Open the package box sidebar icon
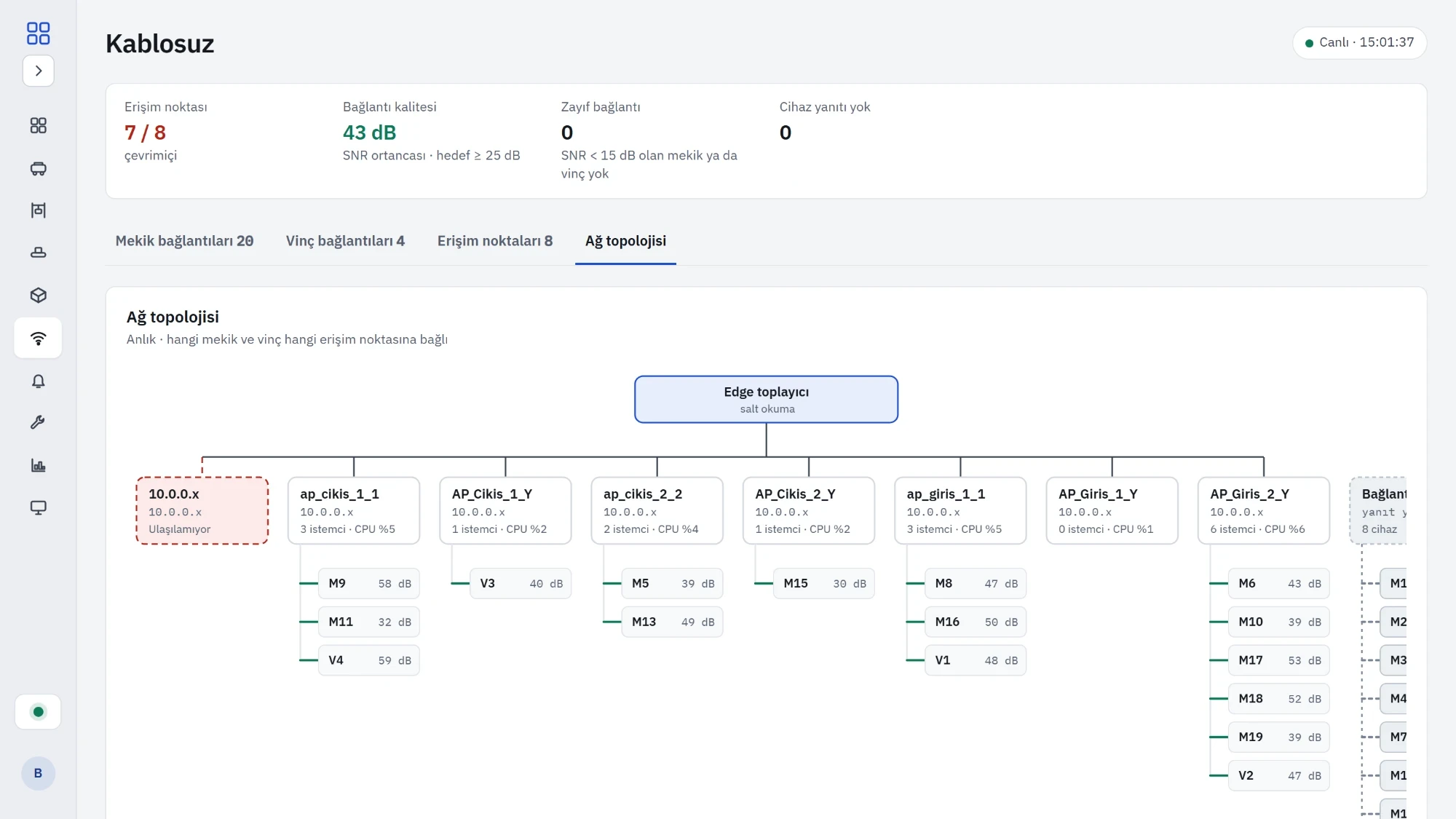1456x819 pixels. (39, 295)
